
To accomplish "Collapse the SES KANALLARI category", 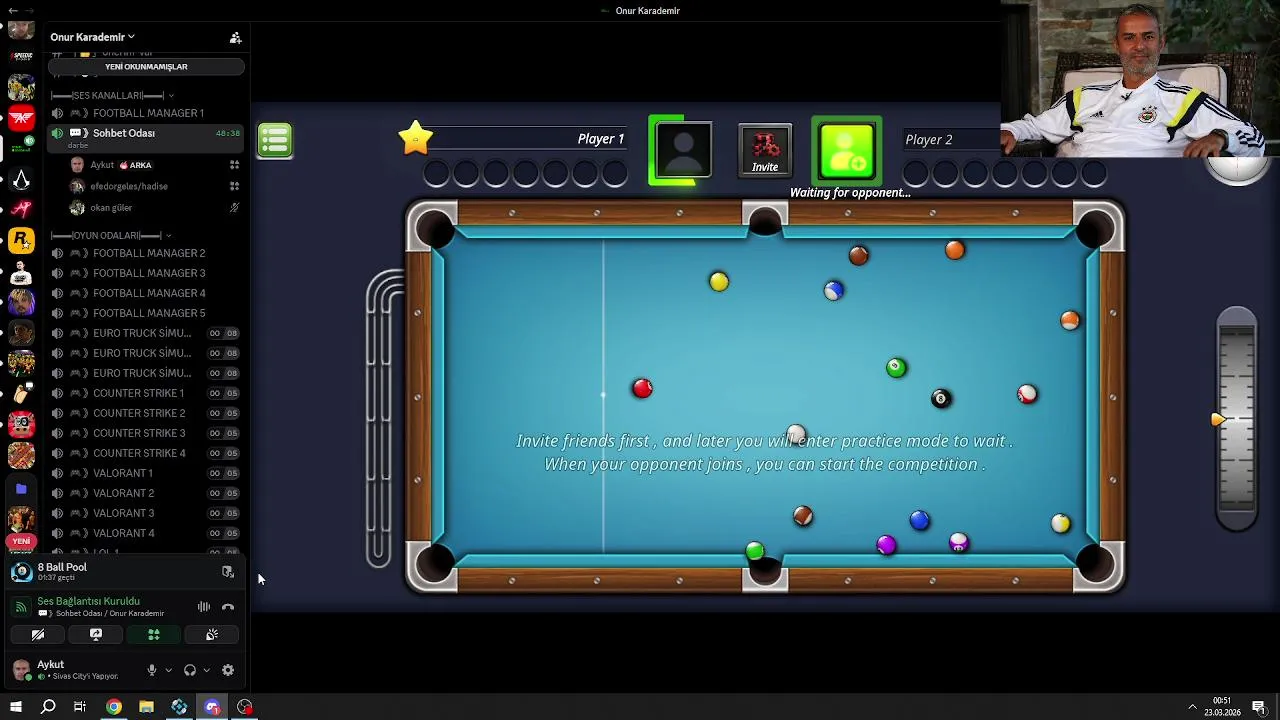I will click(x=113, y=95).
